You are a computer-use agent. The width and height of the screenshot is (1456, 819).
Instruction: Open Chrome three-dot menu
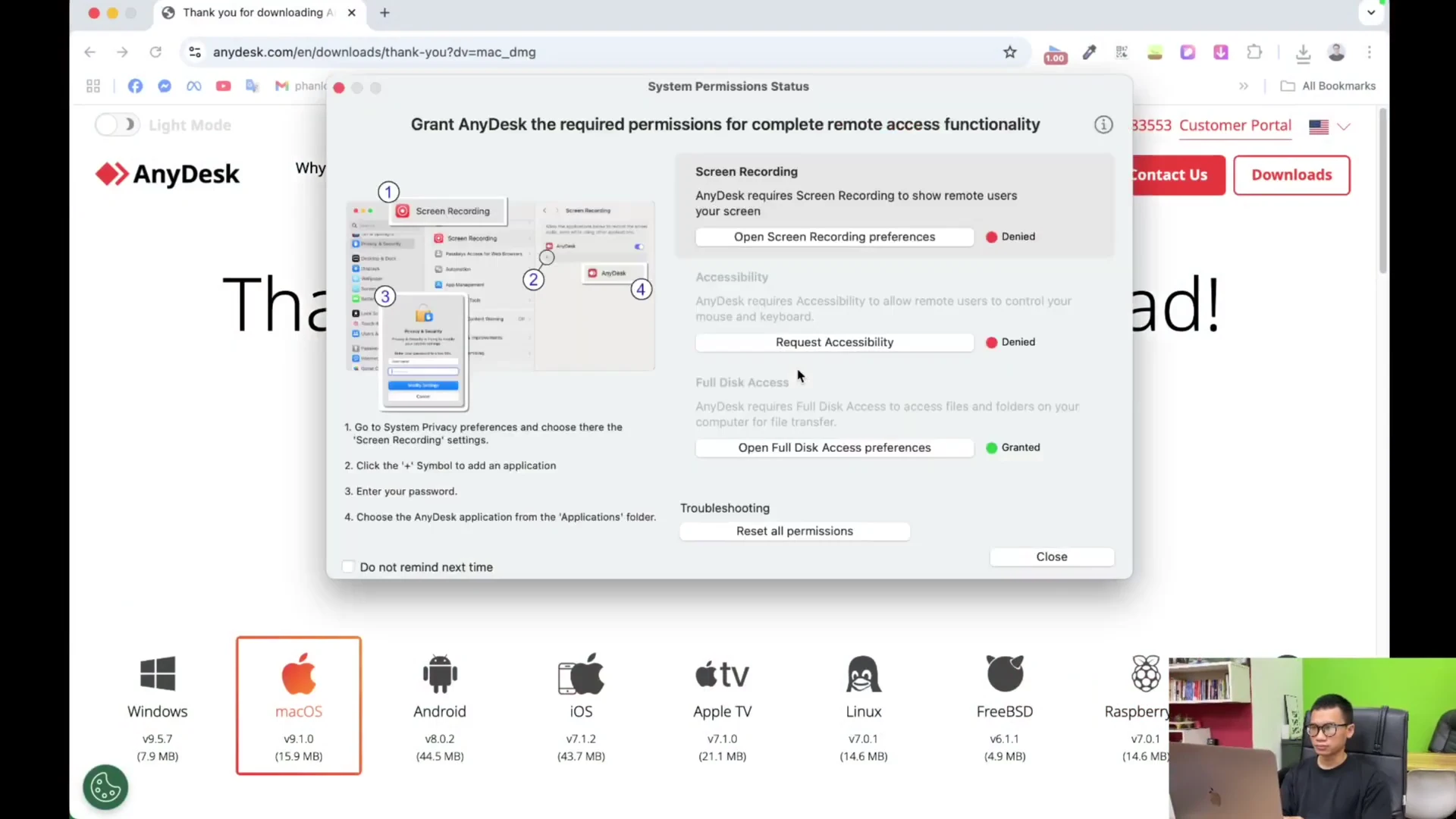[x=1370, y=52]
